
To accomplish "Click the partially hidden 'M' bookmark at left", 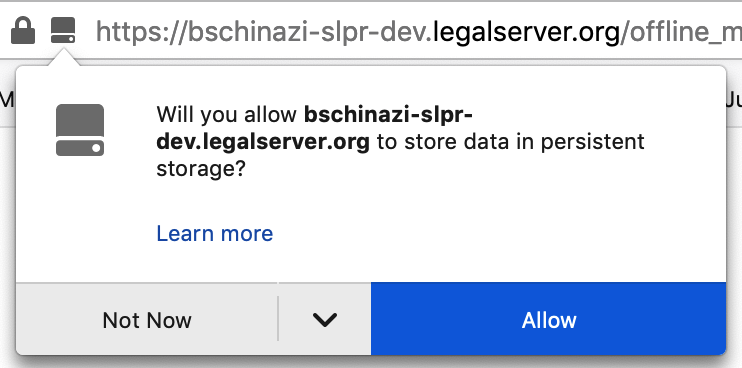I will 7,100.
